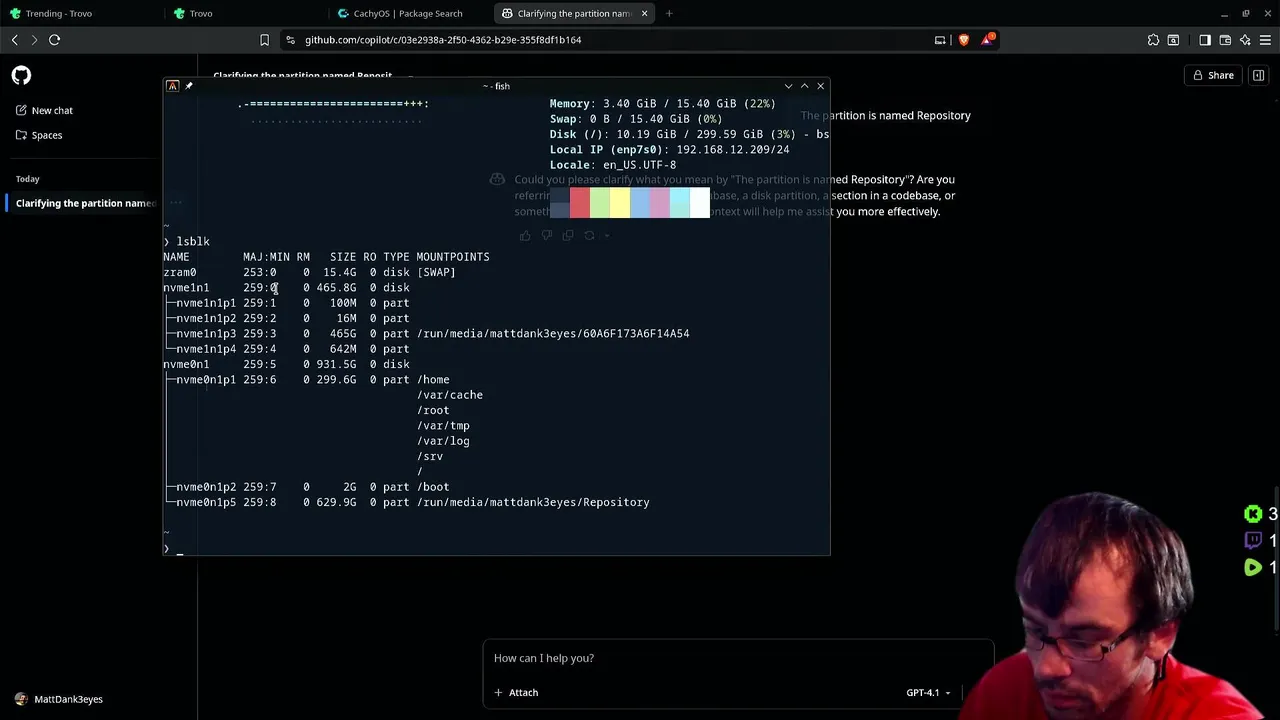Reload the page with the refresh icon

tap(55, 40)
